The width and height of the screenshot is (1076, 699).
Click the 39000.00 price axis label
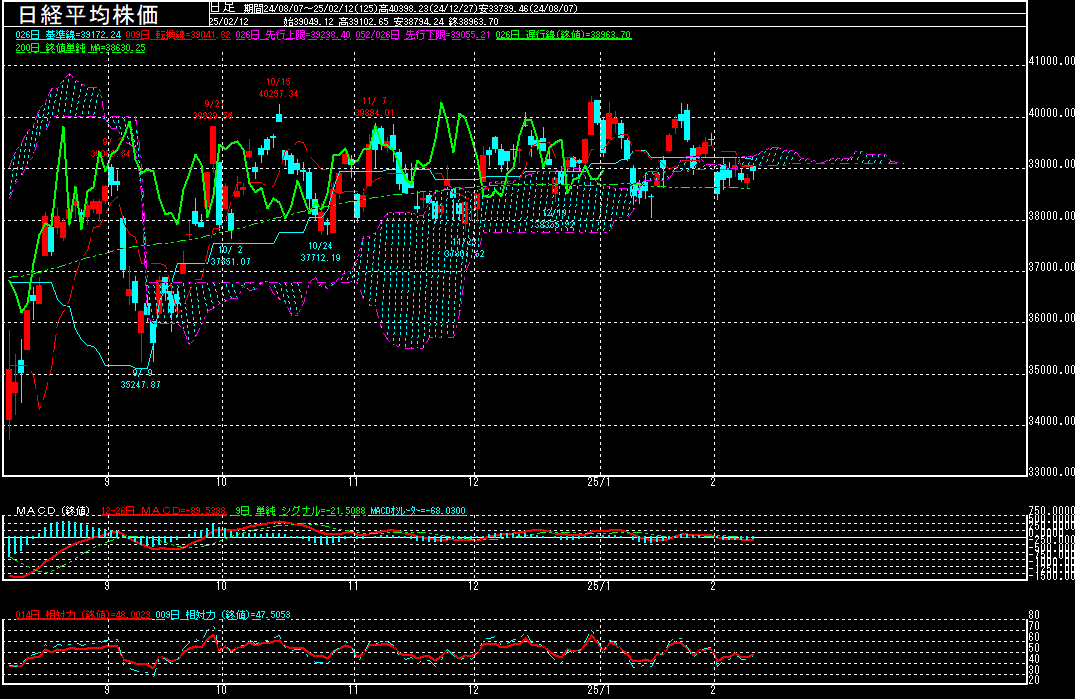coord(1052,164)
